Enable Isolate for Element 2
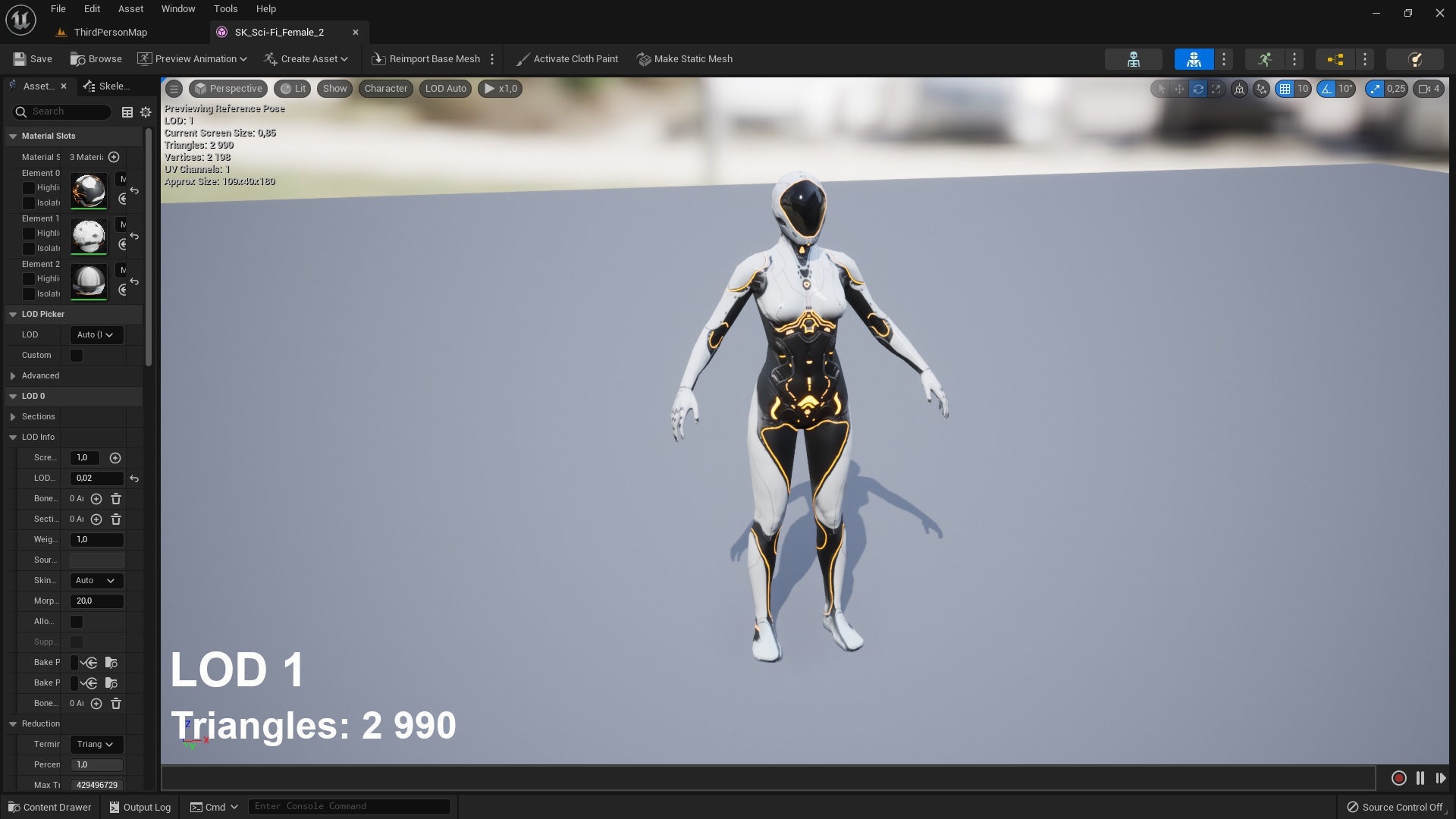Image resolution: width=1456 pixels, height=819 pixels. (29, 294)
